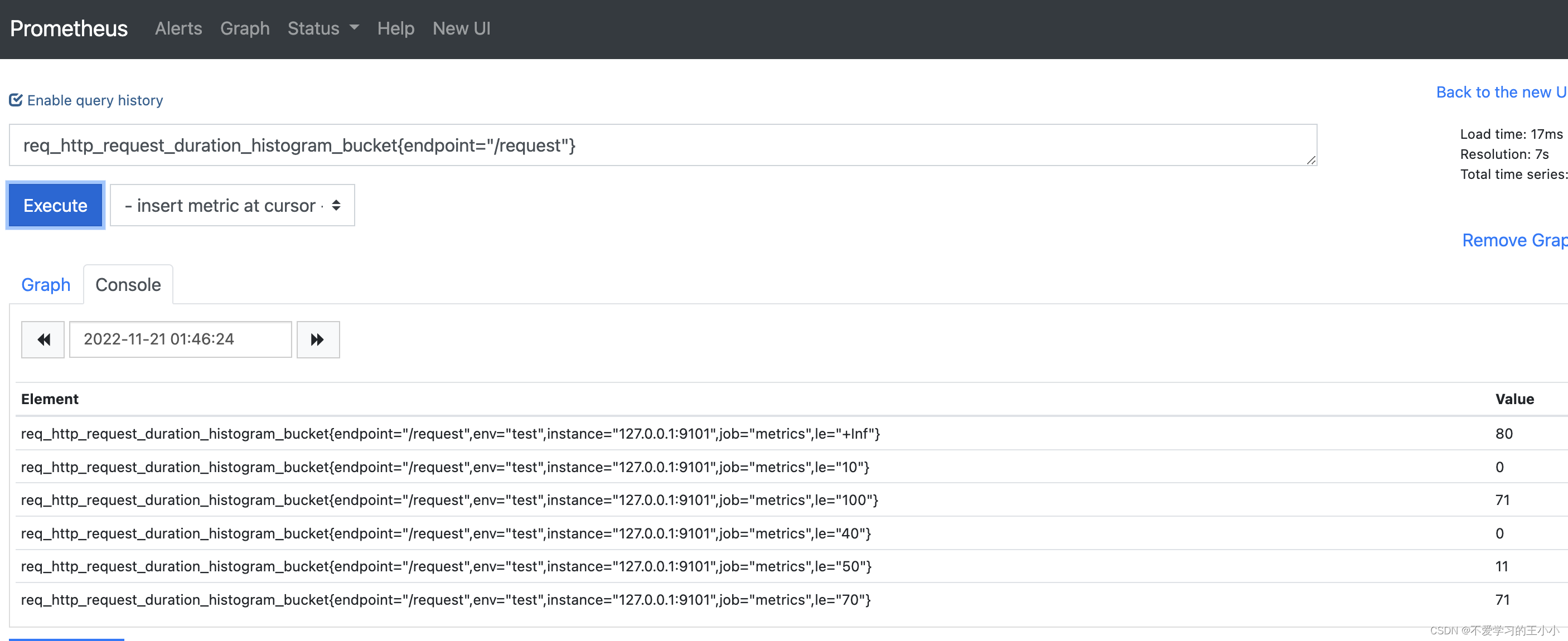Select the result row with le="10"
The image size is (1568, 641).
[791, 467]
